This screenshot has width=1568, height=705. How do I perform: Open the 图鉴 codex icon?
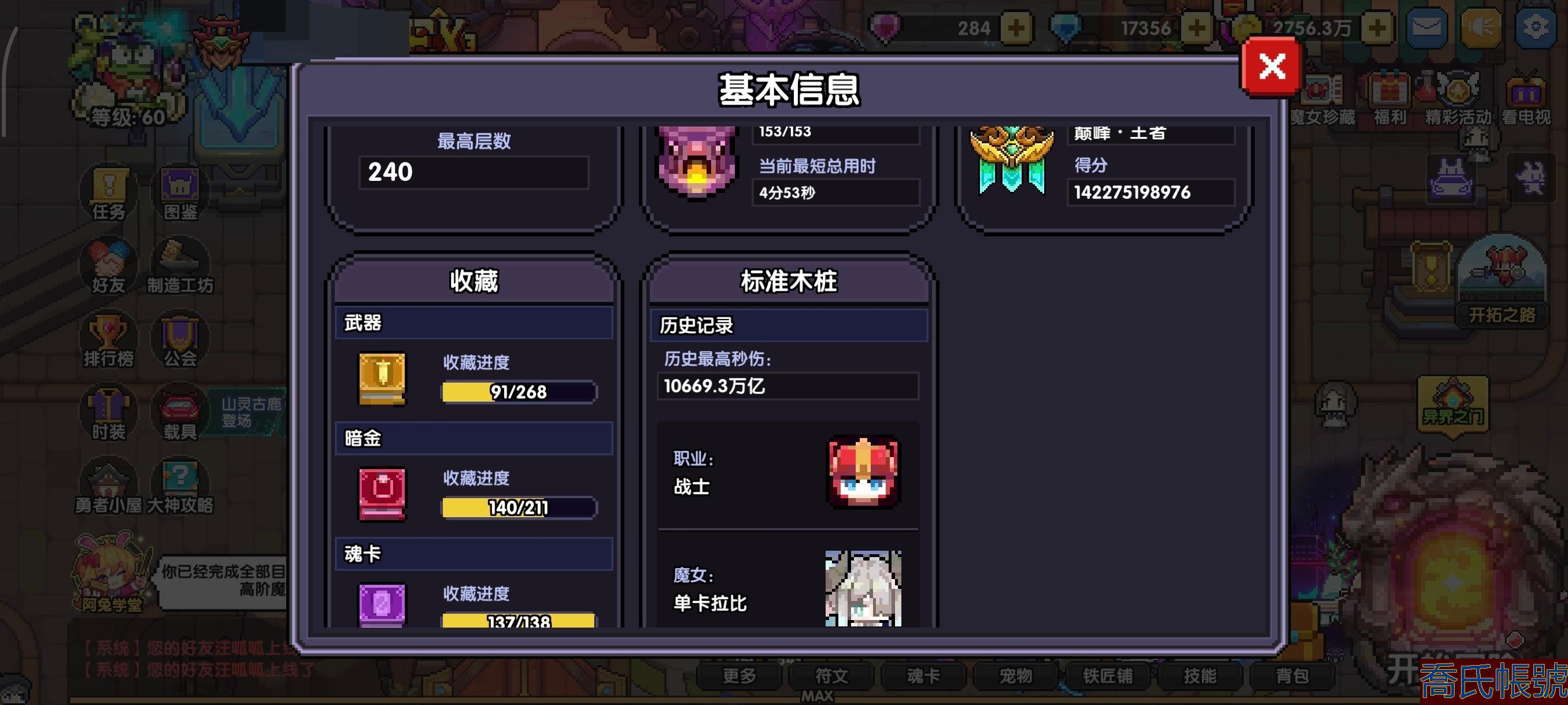click(180, 193)
